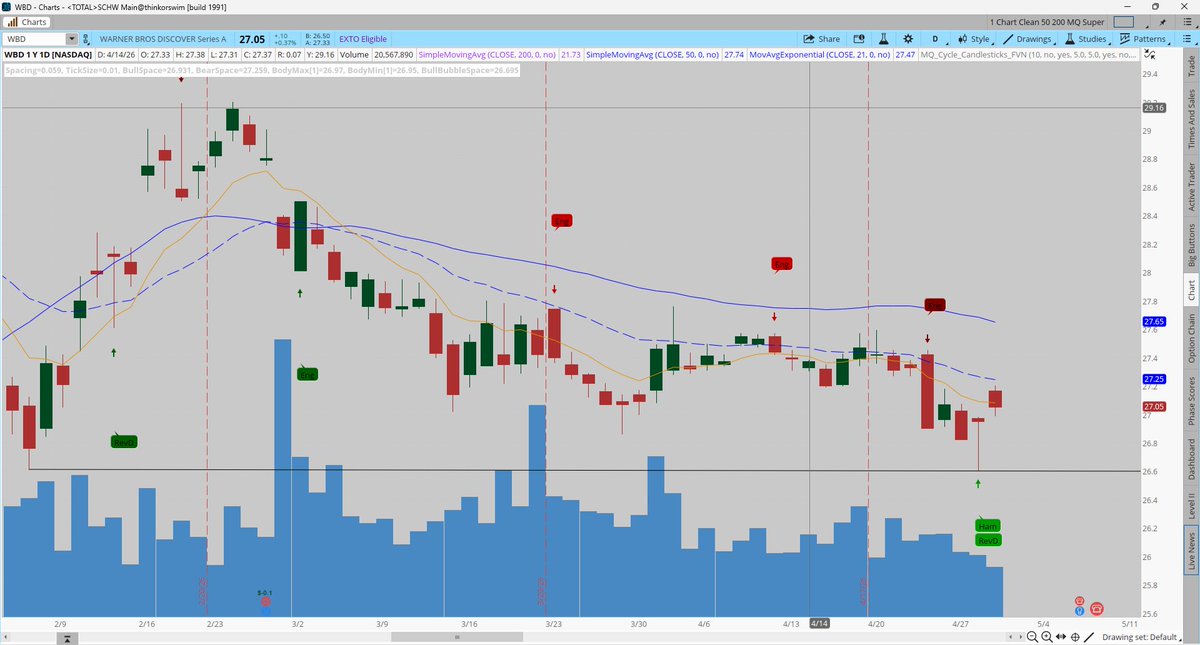Select the trendline drawing tool icon
1200x645 pixels.
point(1089,635)
